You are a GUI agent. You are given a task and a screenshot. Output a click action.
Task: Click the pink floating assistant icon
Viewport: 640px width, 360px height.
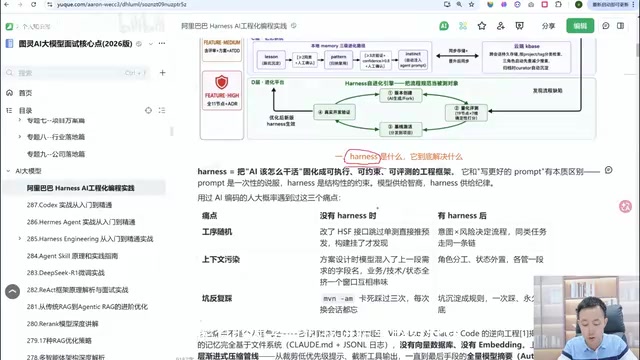click(x=625, y=207)
